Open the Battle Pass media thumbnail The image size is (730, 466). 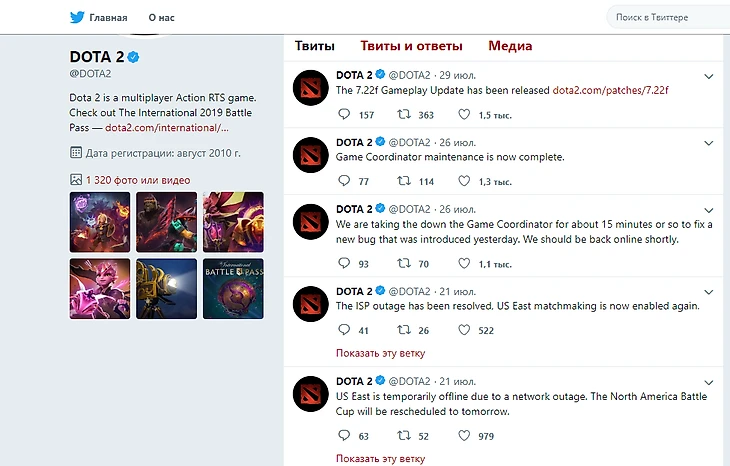[x=233, y=289]
